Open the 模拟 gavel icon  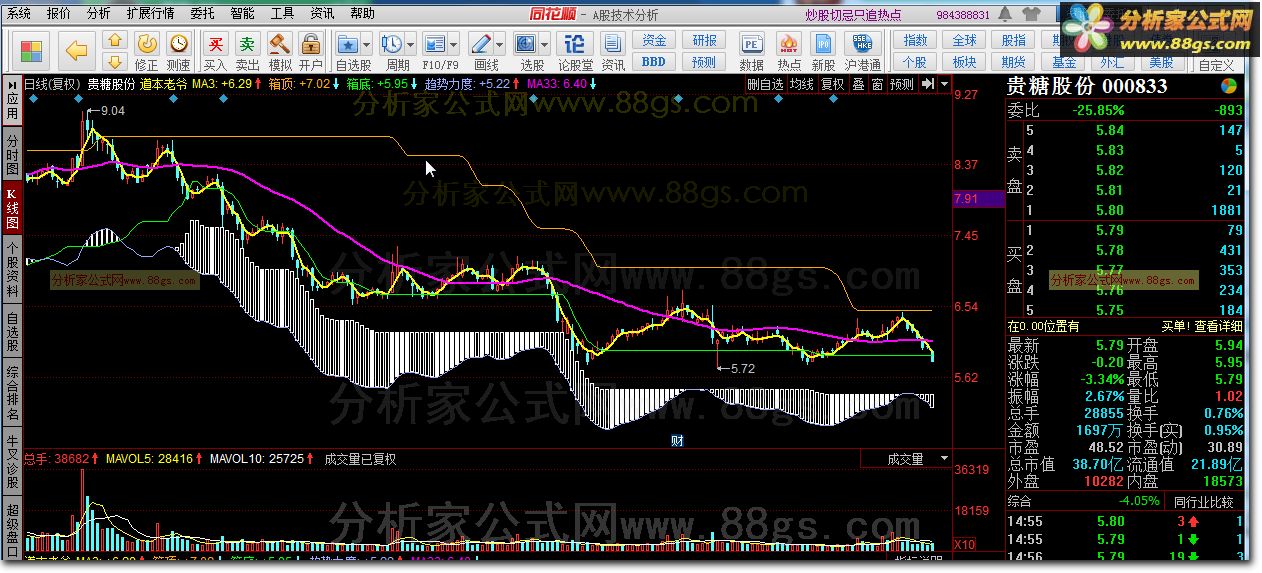click(x=280, y=45)
